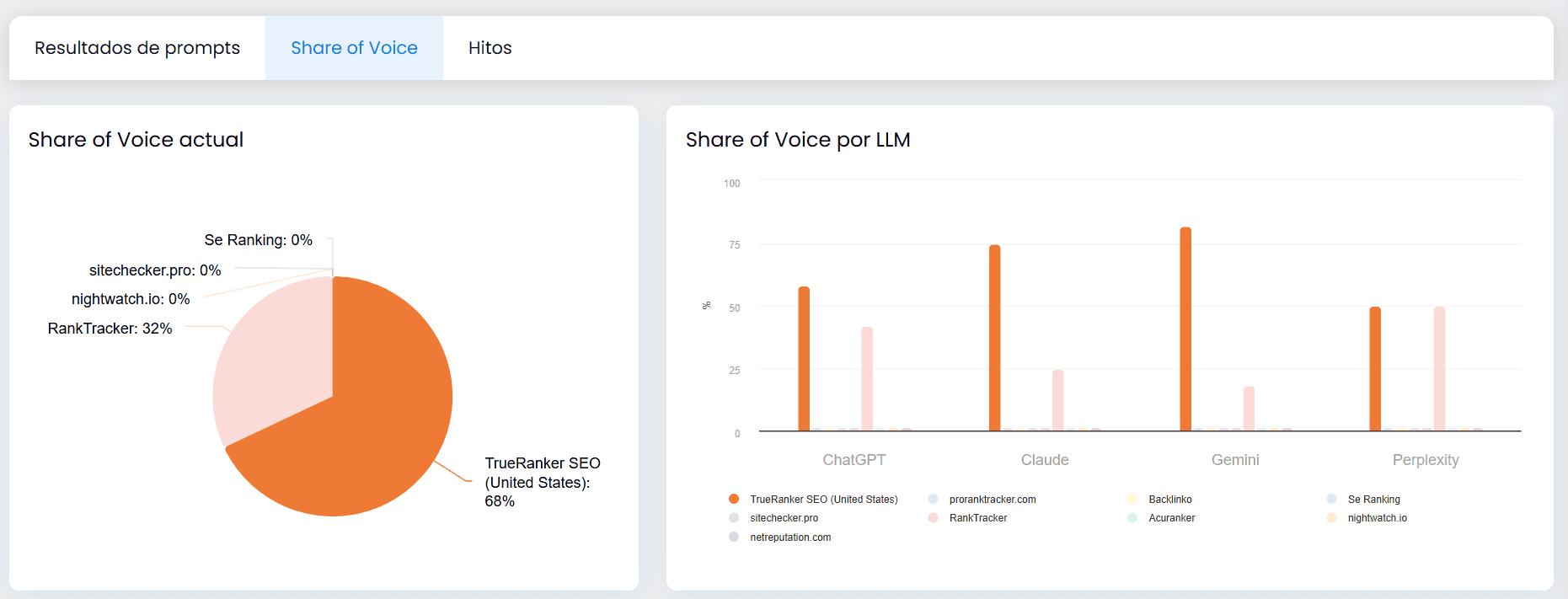Click the pink Gemini RankTracker bar
This screenshot has height=599, width=1568.
(x=1249, y=409)
